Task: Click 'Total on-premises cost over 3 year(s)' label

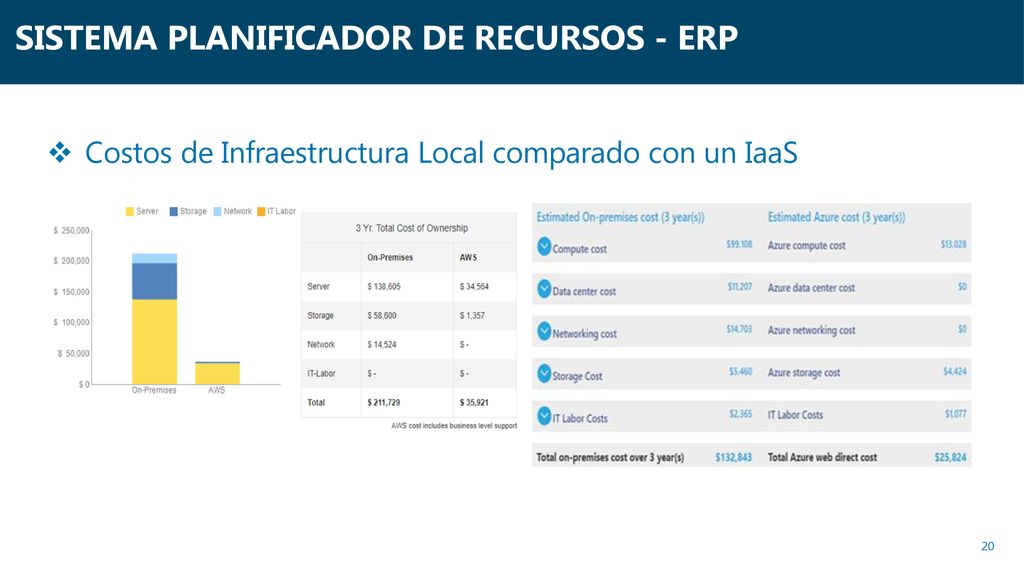Action: click(x=611, y=457)
